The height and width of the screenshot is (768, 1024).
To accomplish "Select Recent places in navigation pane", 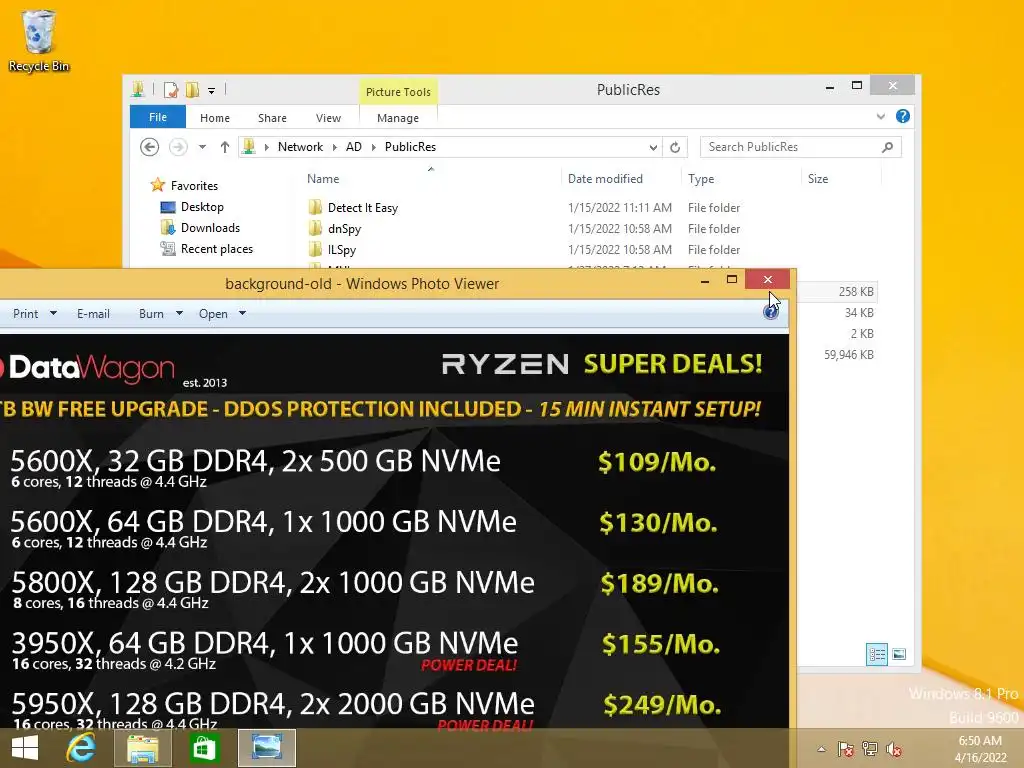I will [x=217, y=248].
